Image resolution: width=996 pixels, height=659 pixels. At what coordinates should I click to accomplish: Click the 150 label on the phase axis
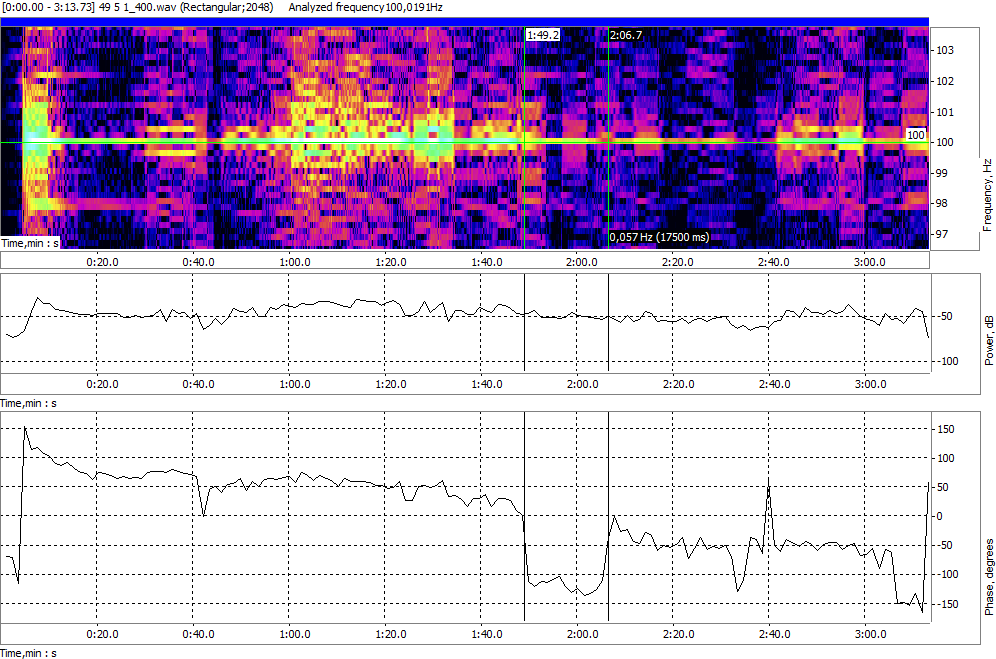click(x=945, y=430)
